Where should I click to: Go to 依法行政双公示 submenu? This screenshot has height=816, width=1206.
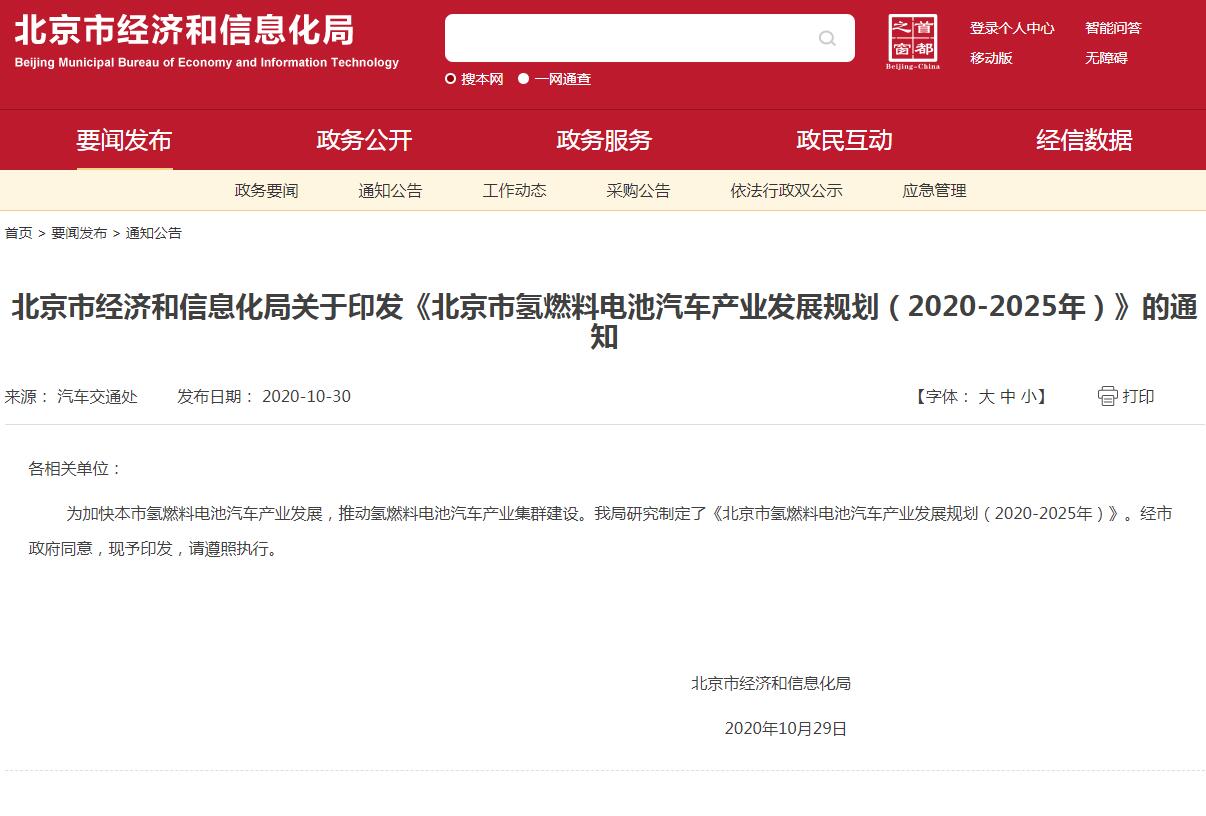tap(786, 190)
